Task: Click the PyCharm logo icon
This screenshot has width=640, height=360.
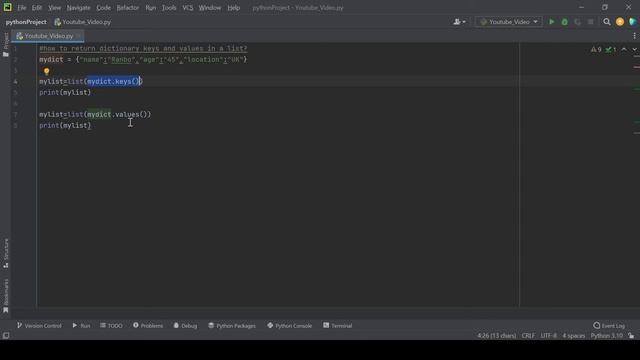Action: 7,7
